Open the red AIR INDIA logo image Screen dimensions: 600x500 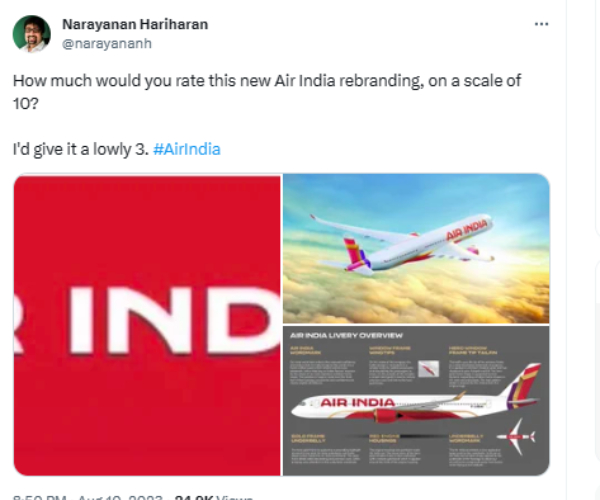(147, 325)
